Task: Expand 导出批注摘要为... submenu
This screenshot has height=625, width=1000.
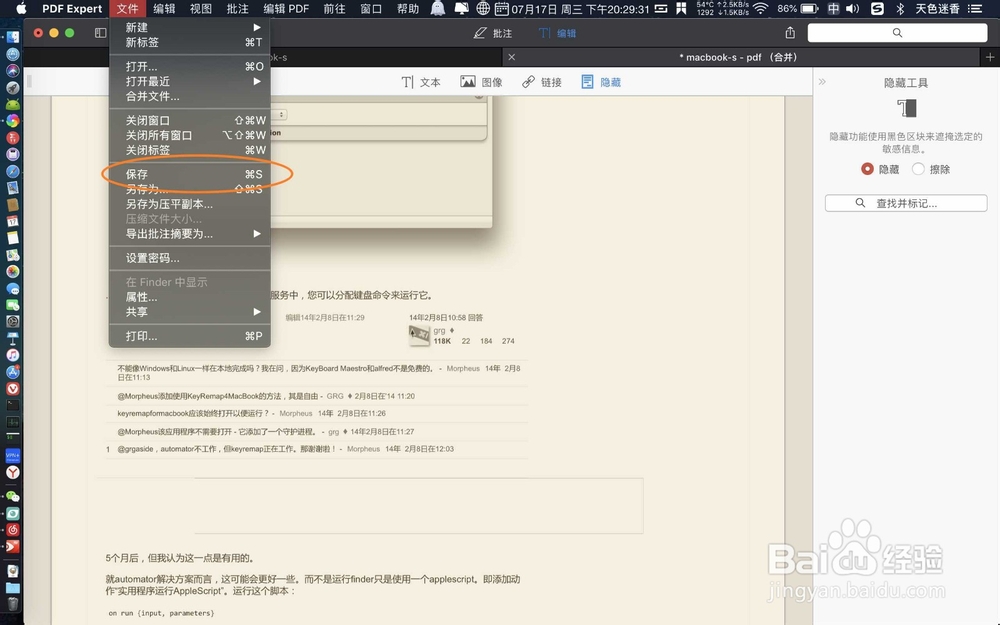Action: [x=189, y=233]
